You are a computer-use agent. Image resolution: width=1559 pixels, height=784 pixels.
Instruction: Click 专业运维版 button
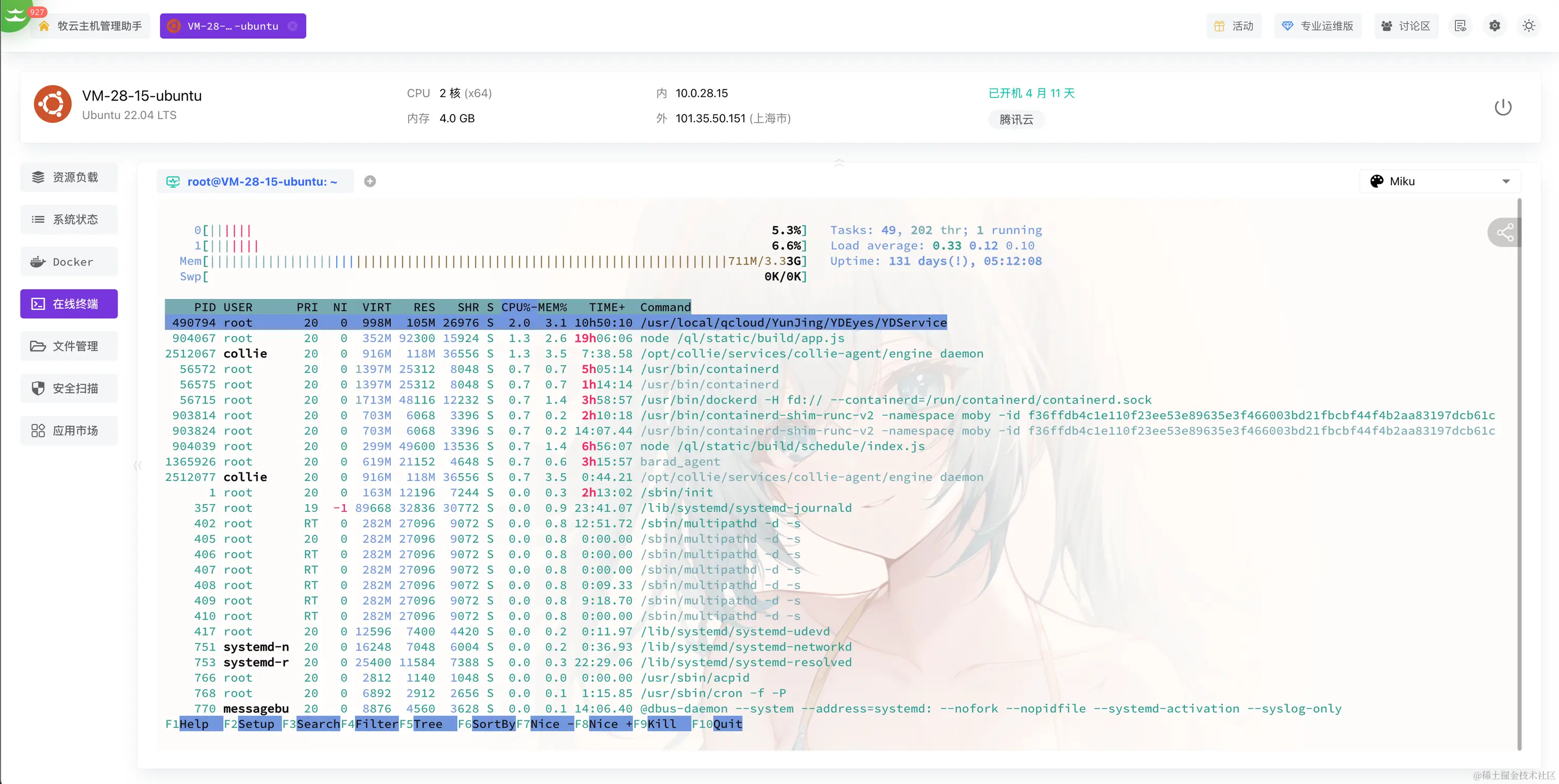pyautogui.click(x=1318, y=26)
